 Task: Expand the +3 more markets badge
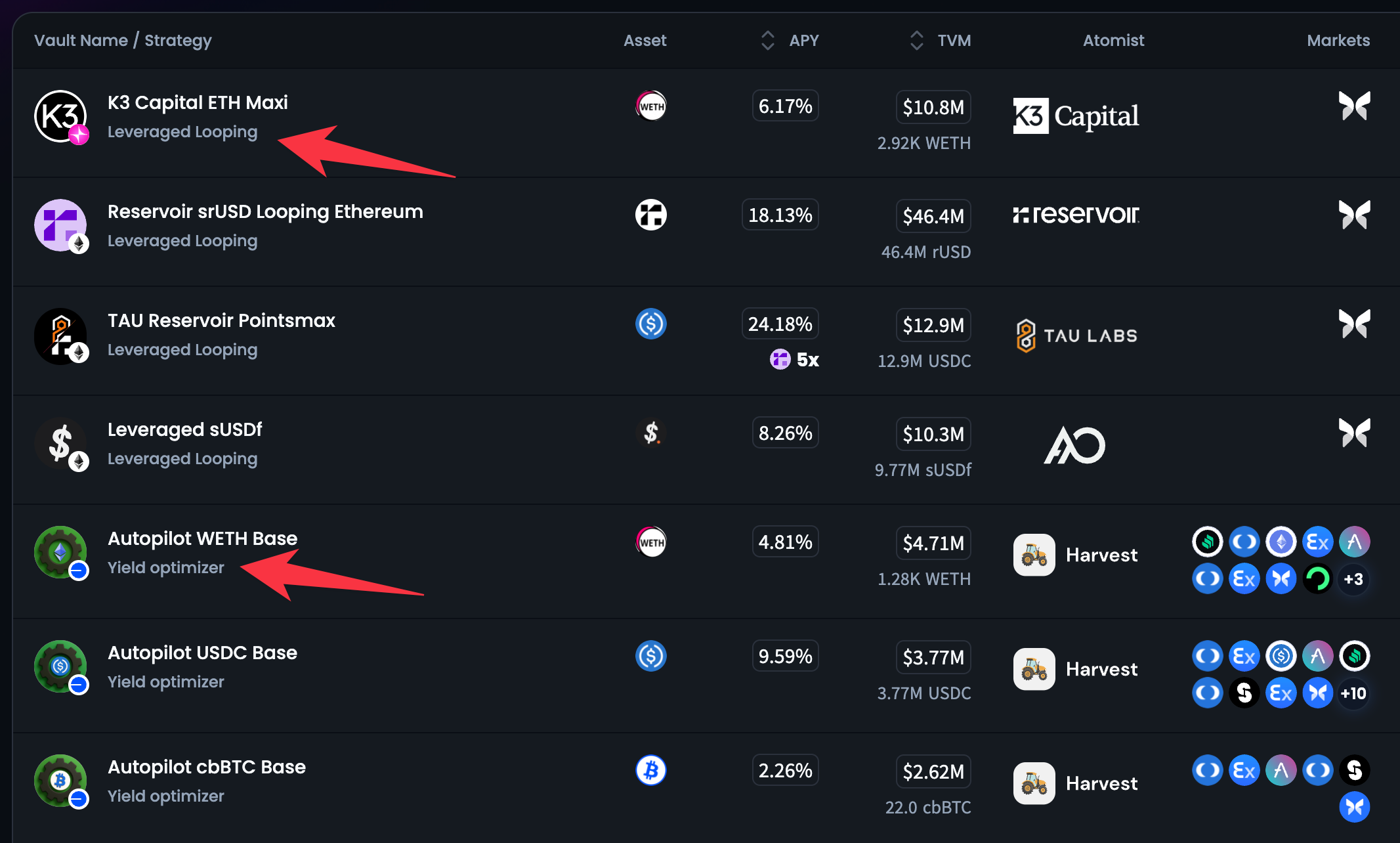coord(1353,579)
